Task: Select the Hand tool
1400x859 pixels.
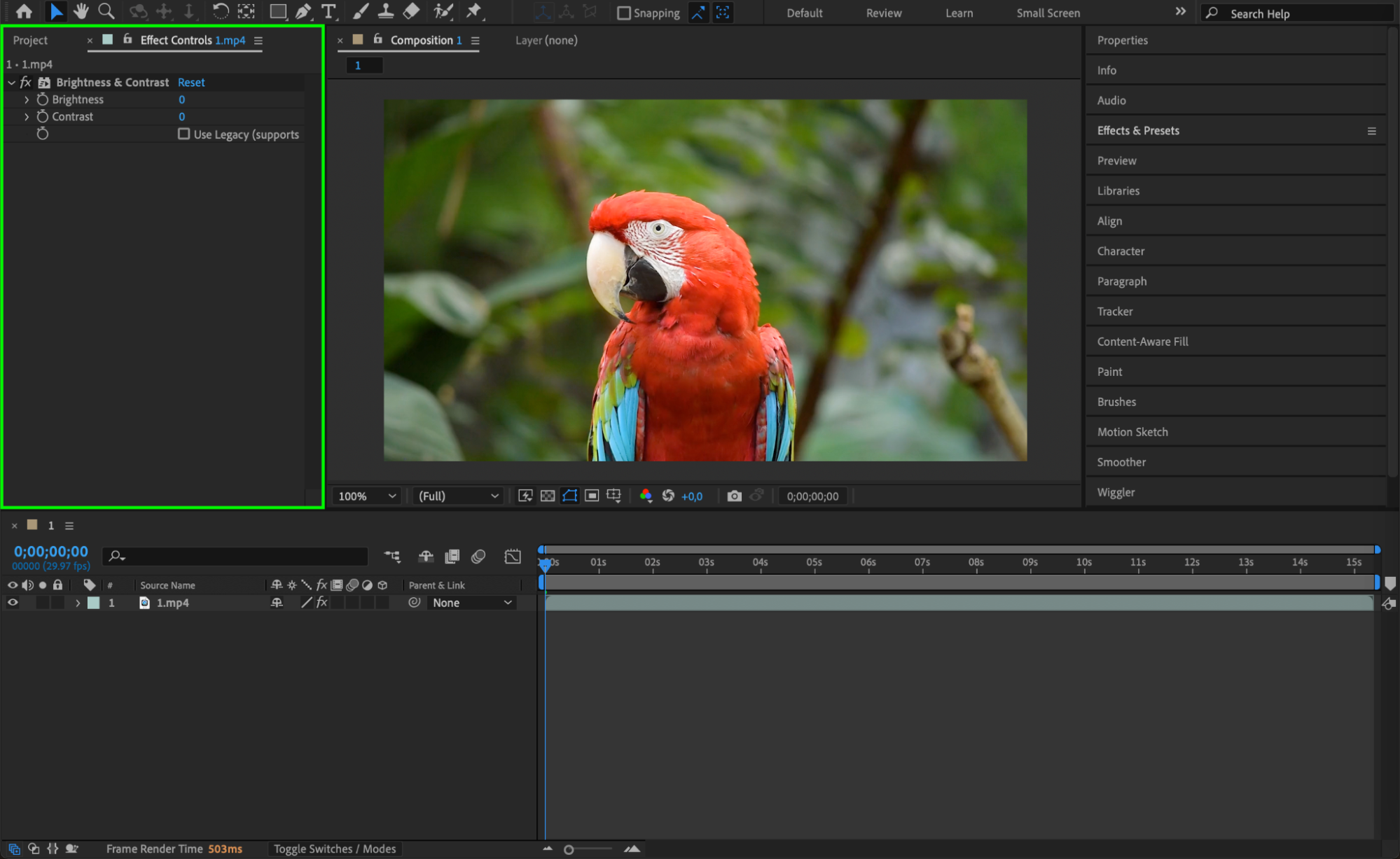Action: [81, 11]
